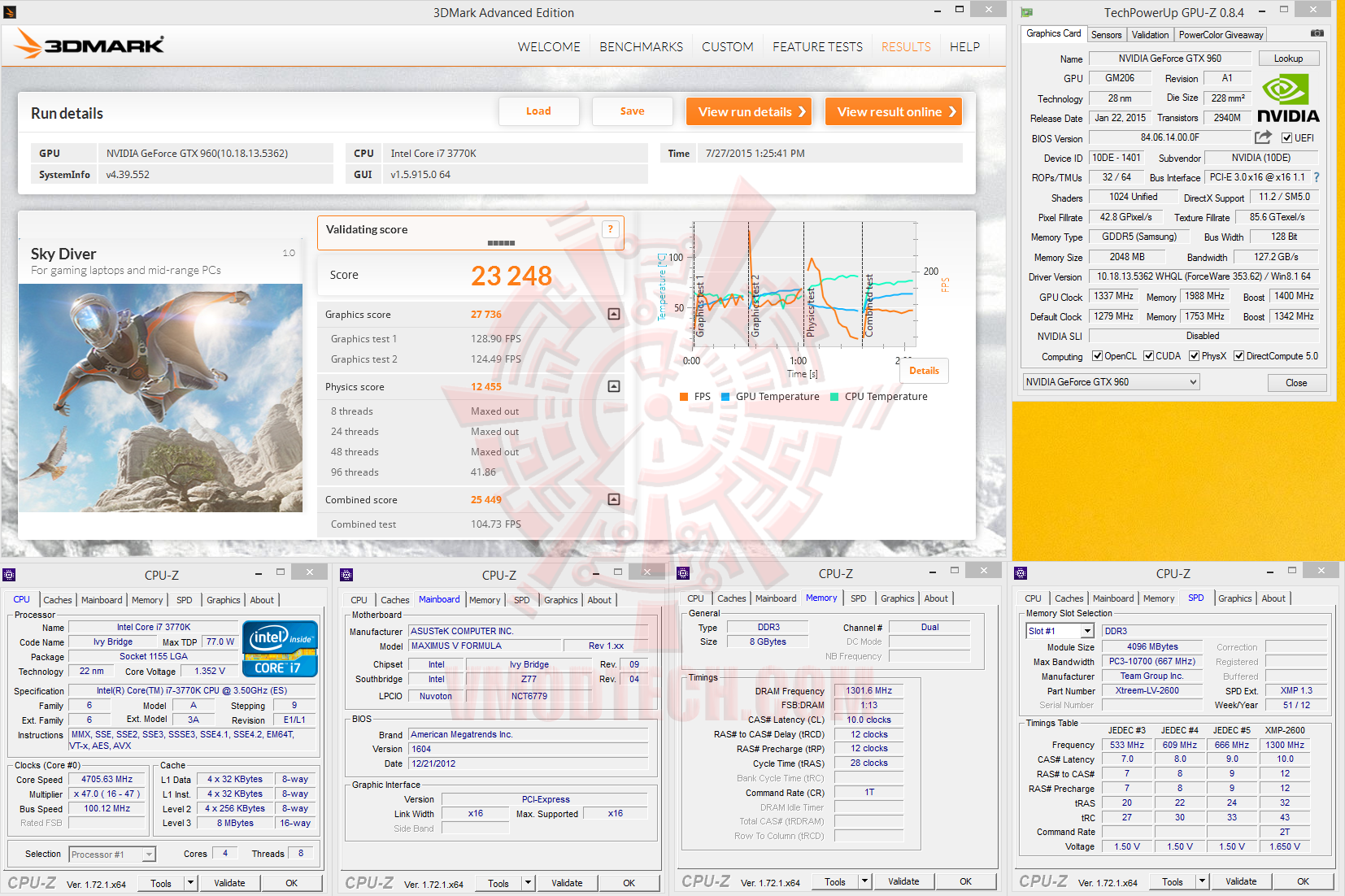This screenshot has width=1345, height=896.
Task: Collapse the Combined score section
Action: pos(614,499)
